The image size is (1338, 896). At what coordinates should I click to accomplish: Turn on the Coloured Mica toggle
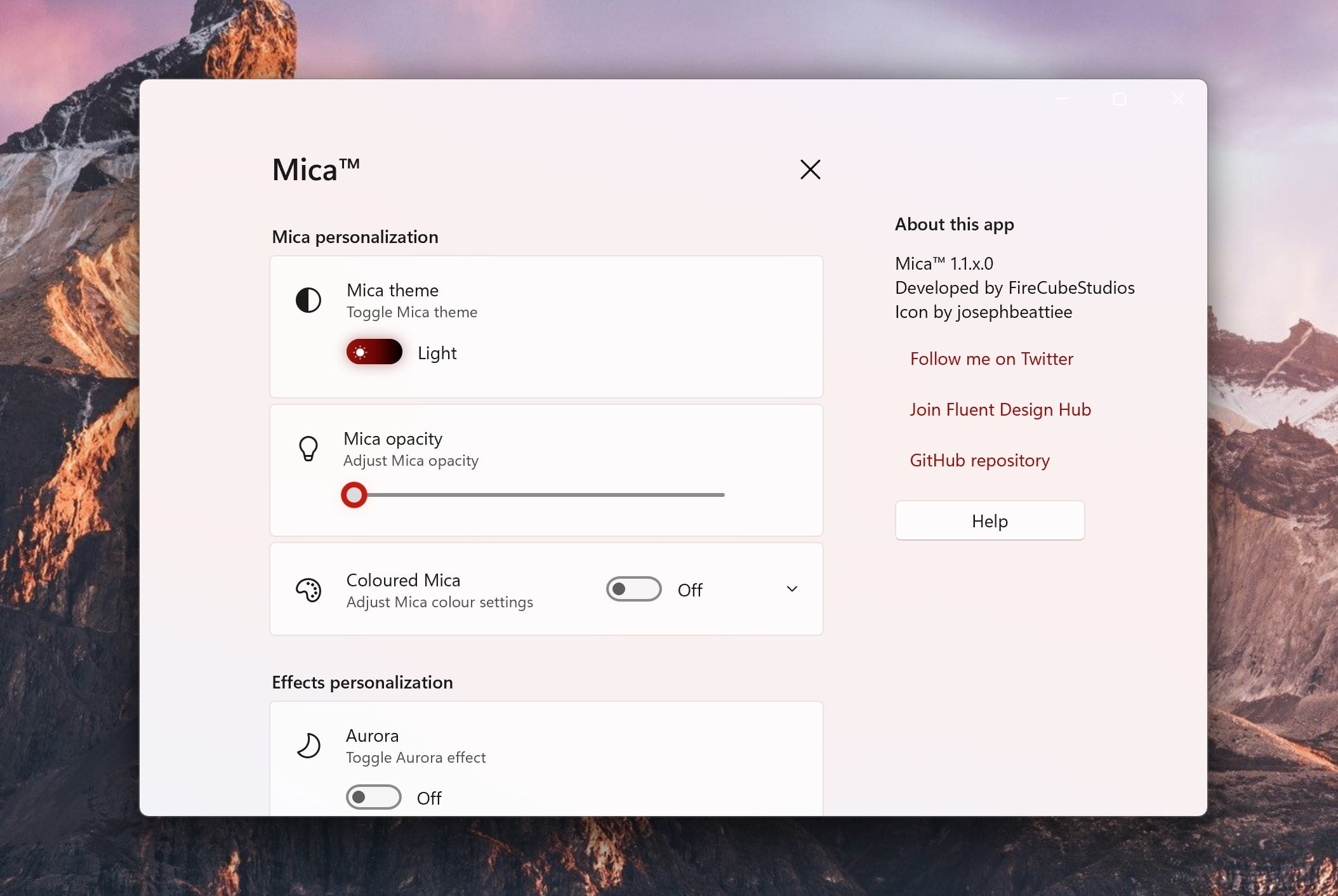tap(633, 590)
